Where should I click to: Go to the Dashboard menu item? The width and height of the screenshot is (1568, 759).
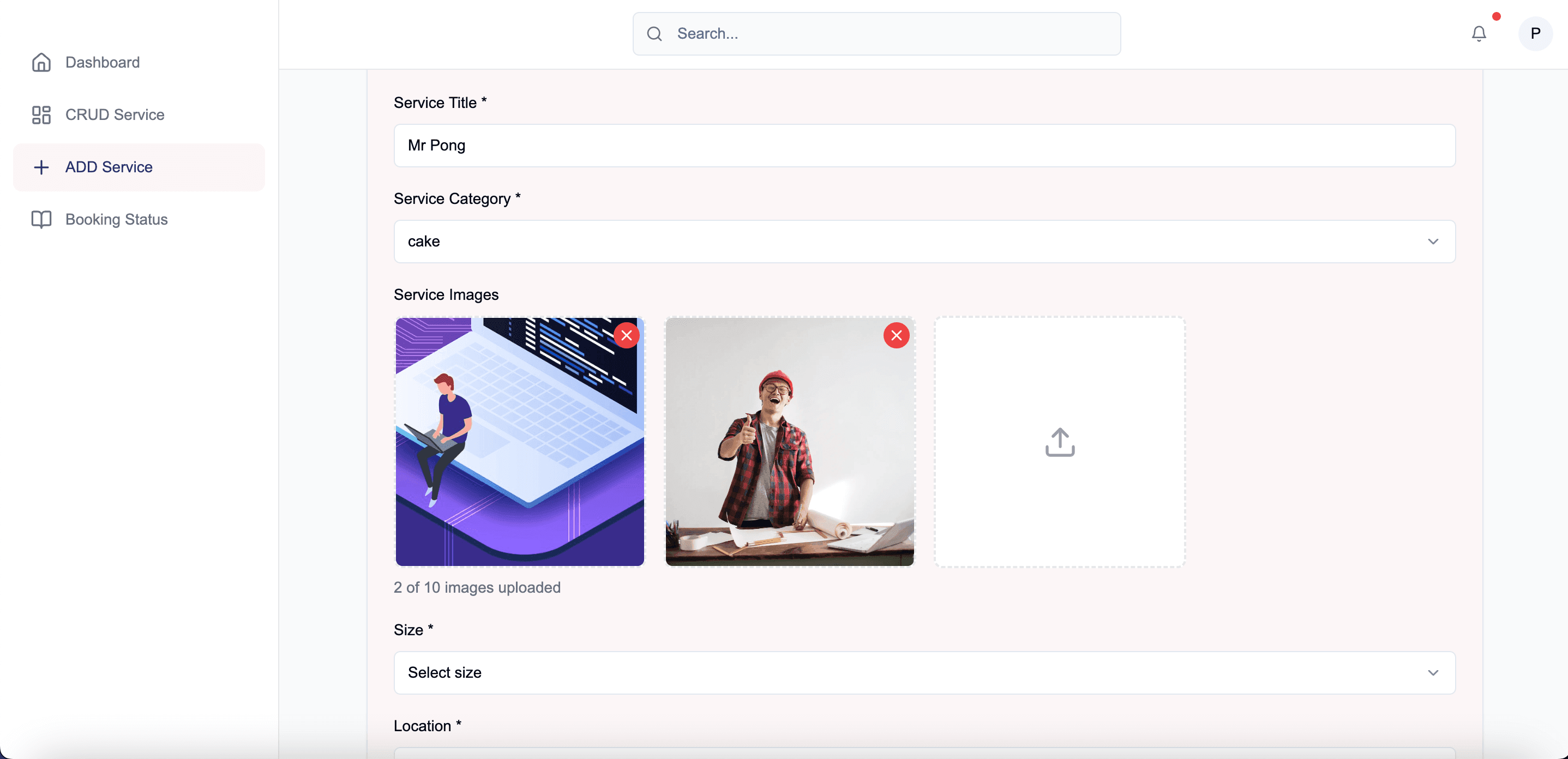pyautogui.click(x=103, y=62)
